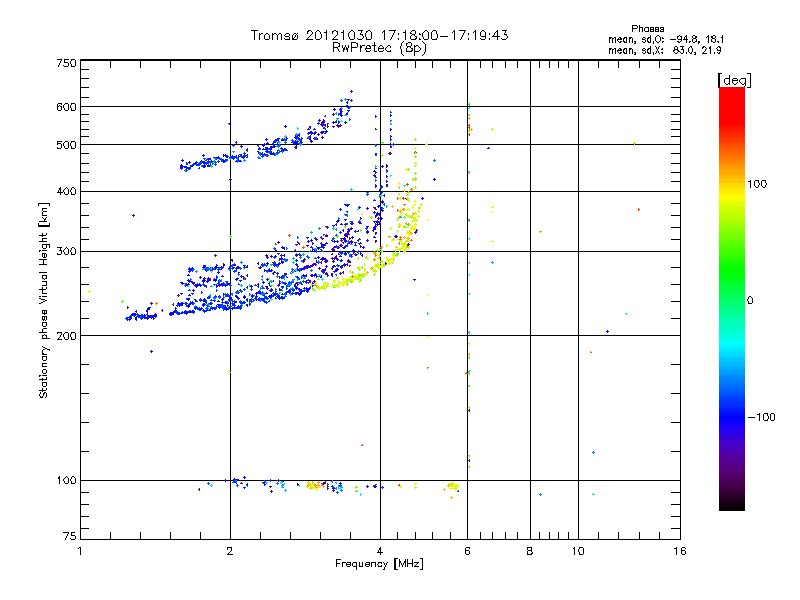Image resolution: width=800 pixels, height=600 pixels.
Task: Click the "[deg]" colorbar unit label
Action: point(734,80)
